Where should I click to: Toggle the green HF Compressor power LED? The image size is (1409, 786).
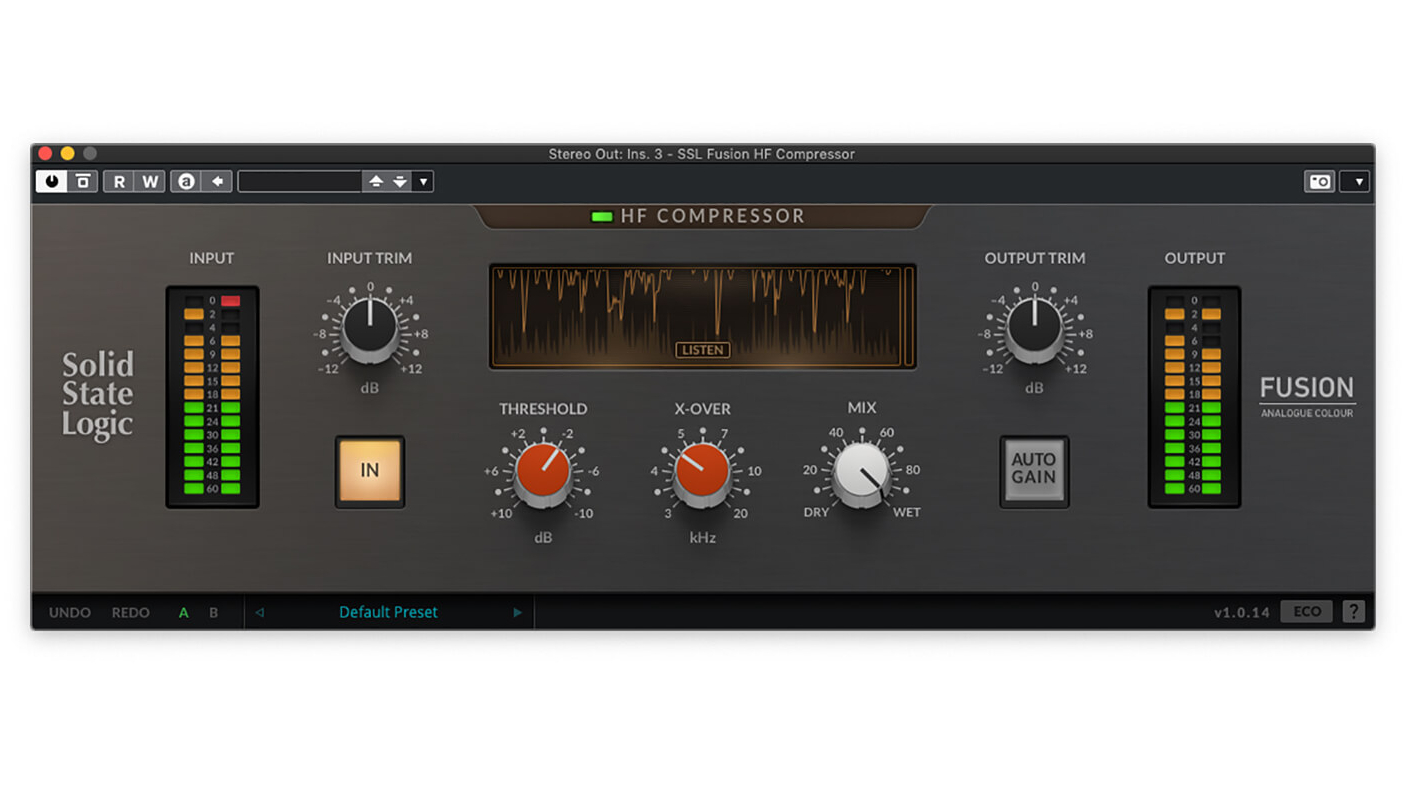coord(602,216)
